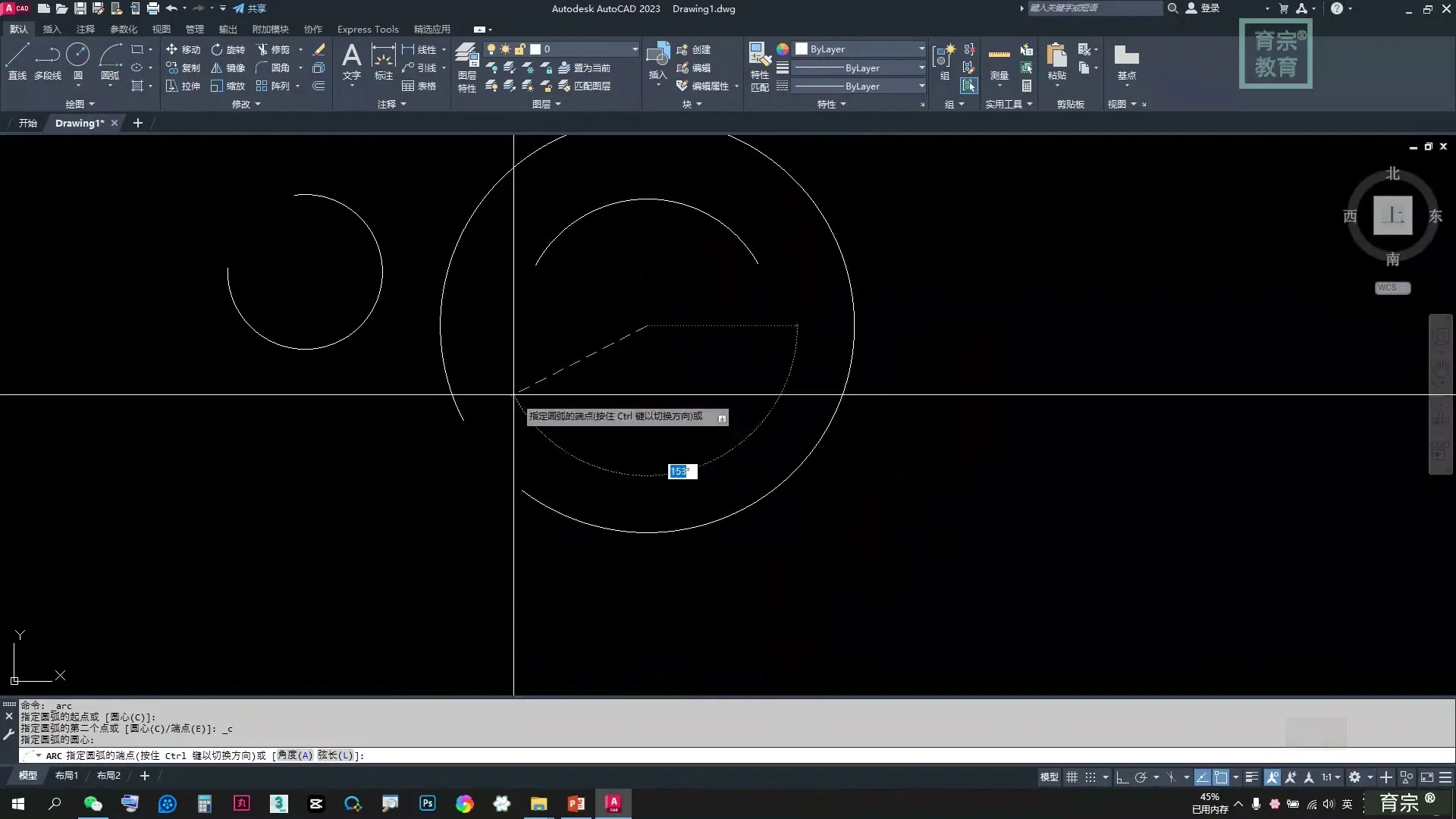
Task: Click the Angle (角度) command option
Action: 295,755
